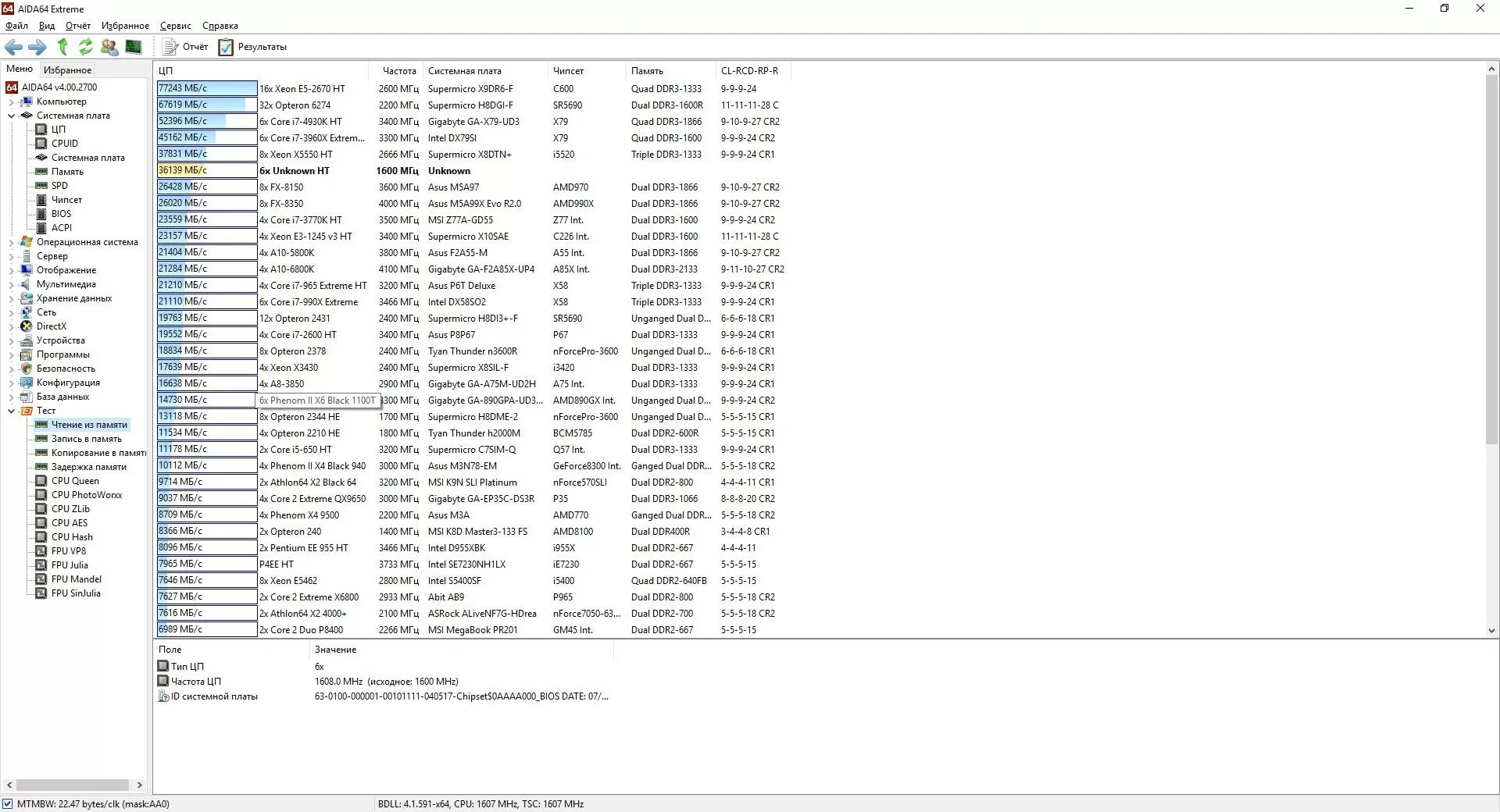
Task: Open the Файл menu
Action: (x=16, y=26)
